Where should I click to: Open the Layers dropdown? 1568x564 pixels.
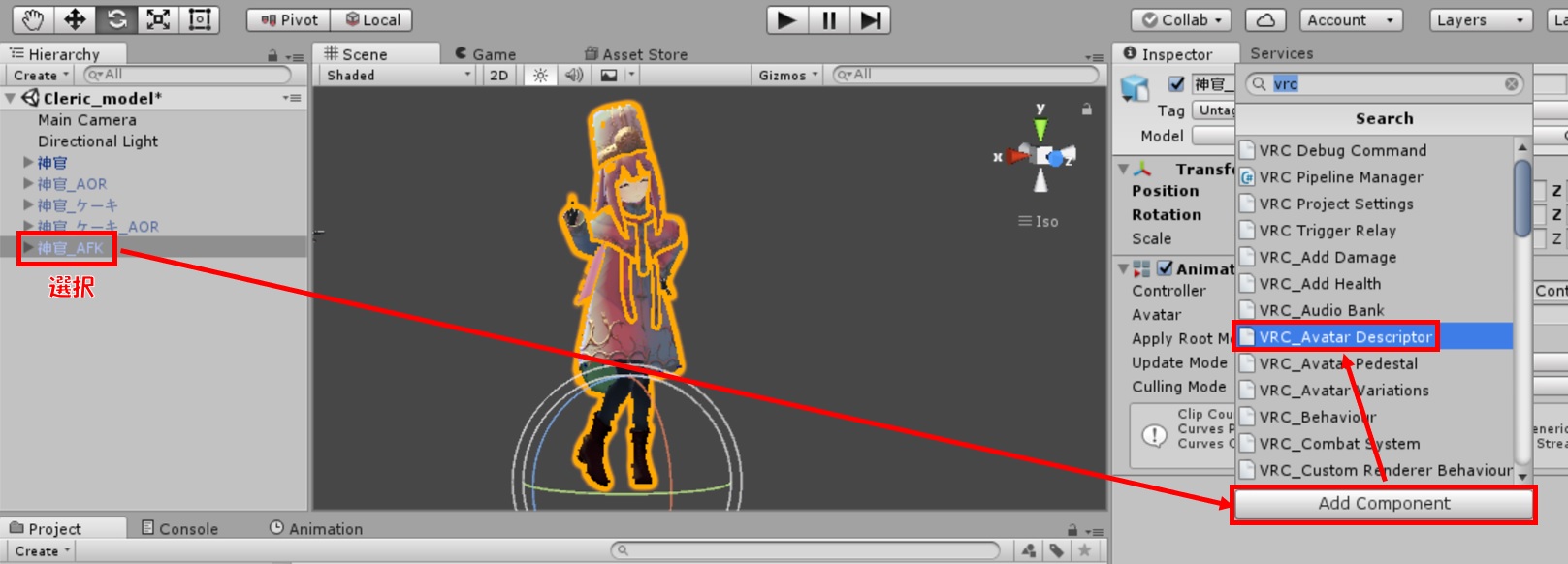pos(1480,20)
